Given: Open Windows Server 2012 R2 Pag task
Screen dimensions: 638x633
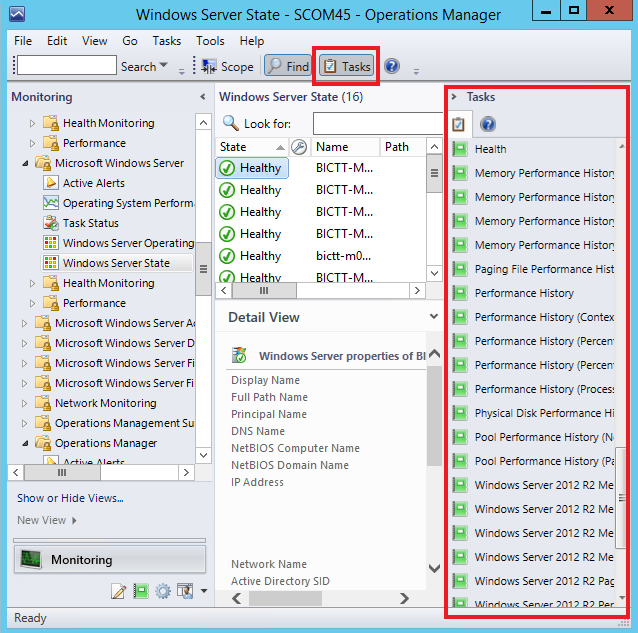Looking at the screenshot, I should point(533,581).
